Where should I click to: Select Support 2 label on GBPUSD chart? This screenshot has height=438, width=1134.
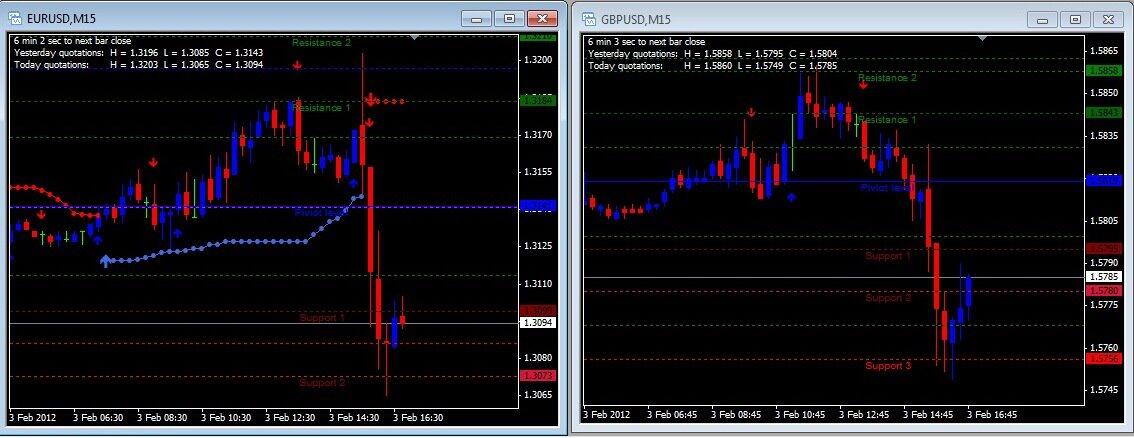point(888,297)
